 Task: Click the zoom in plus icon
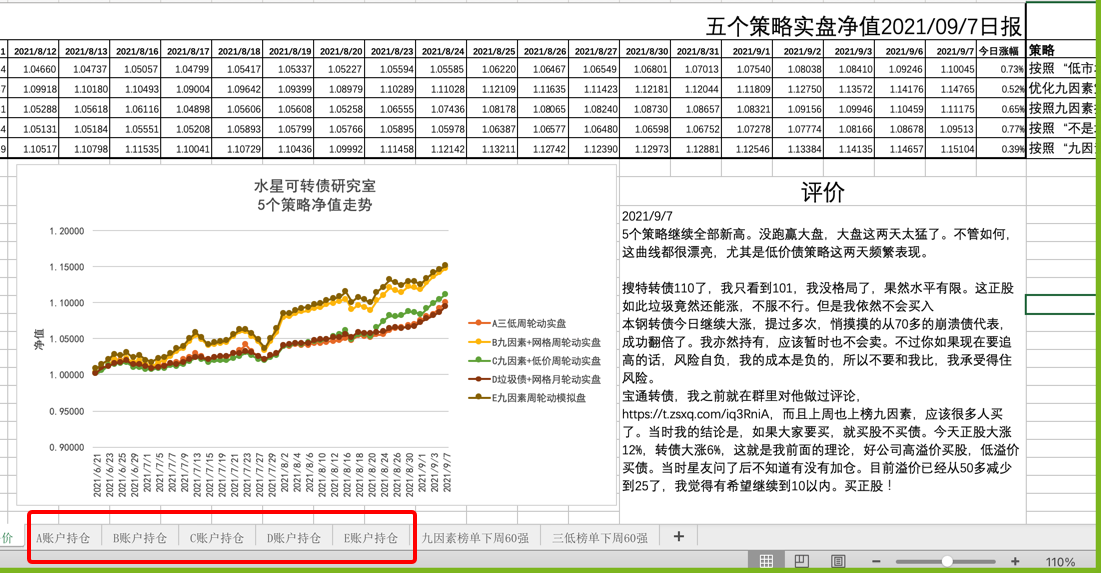1016,562
